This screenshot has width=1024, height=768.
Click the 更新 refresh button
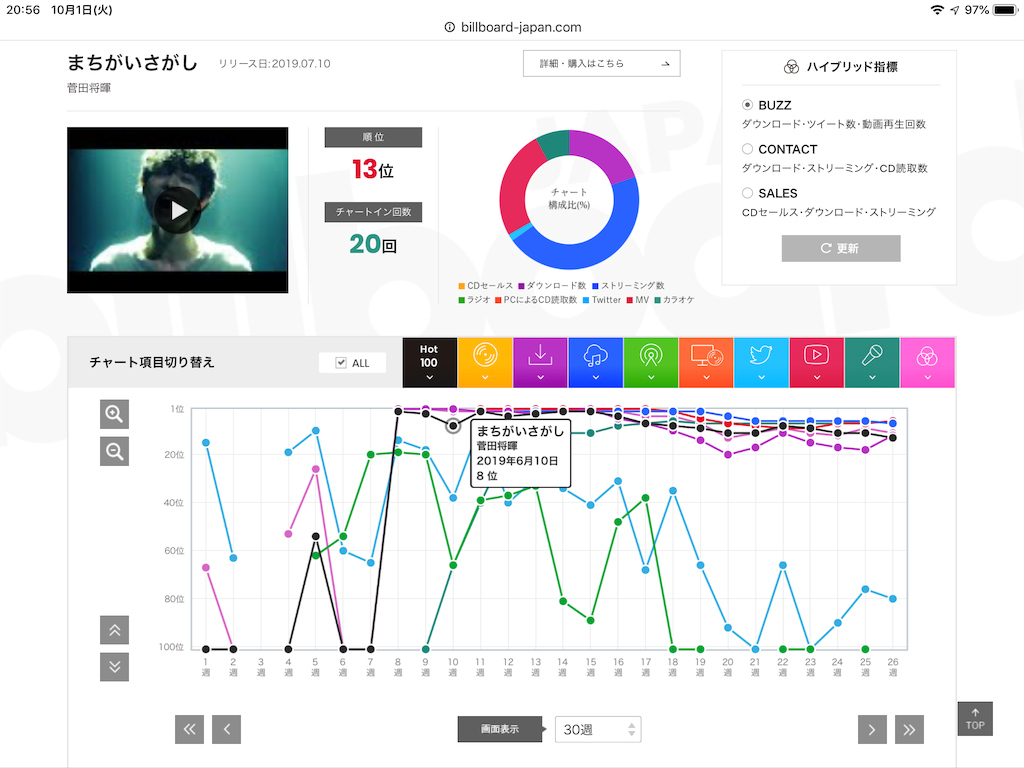(840, 248)
